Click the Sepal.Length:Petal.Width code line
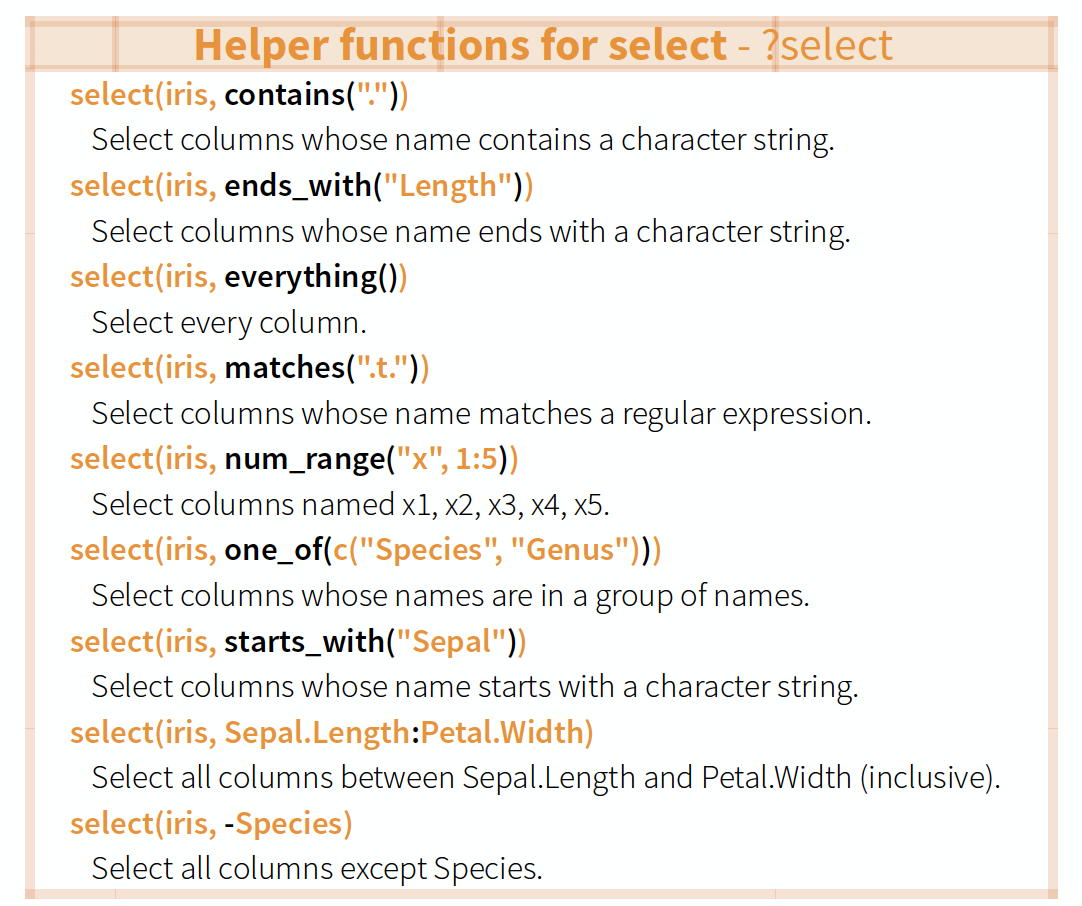The image size is (1082, 906). coord(331,732)
